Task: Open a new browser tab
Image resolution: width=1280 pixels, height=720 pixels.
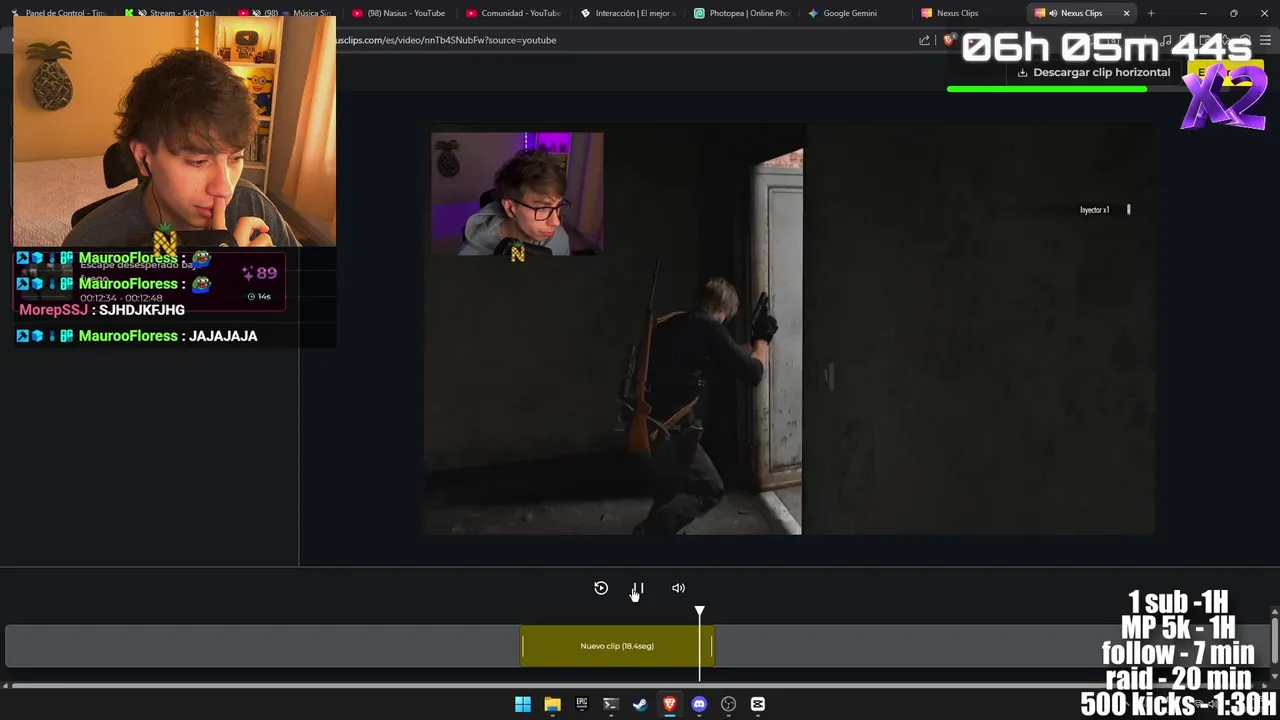Action: (1151, 13)
